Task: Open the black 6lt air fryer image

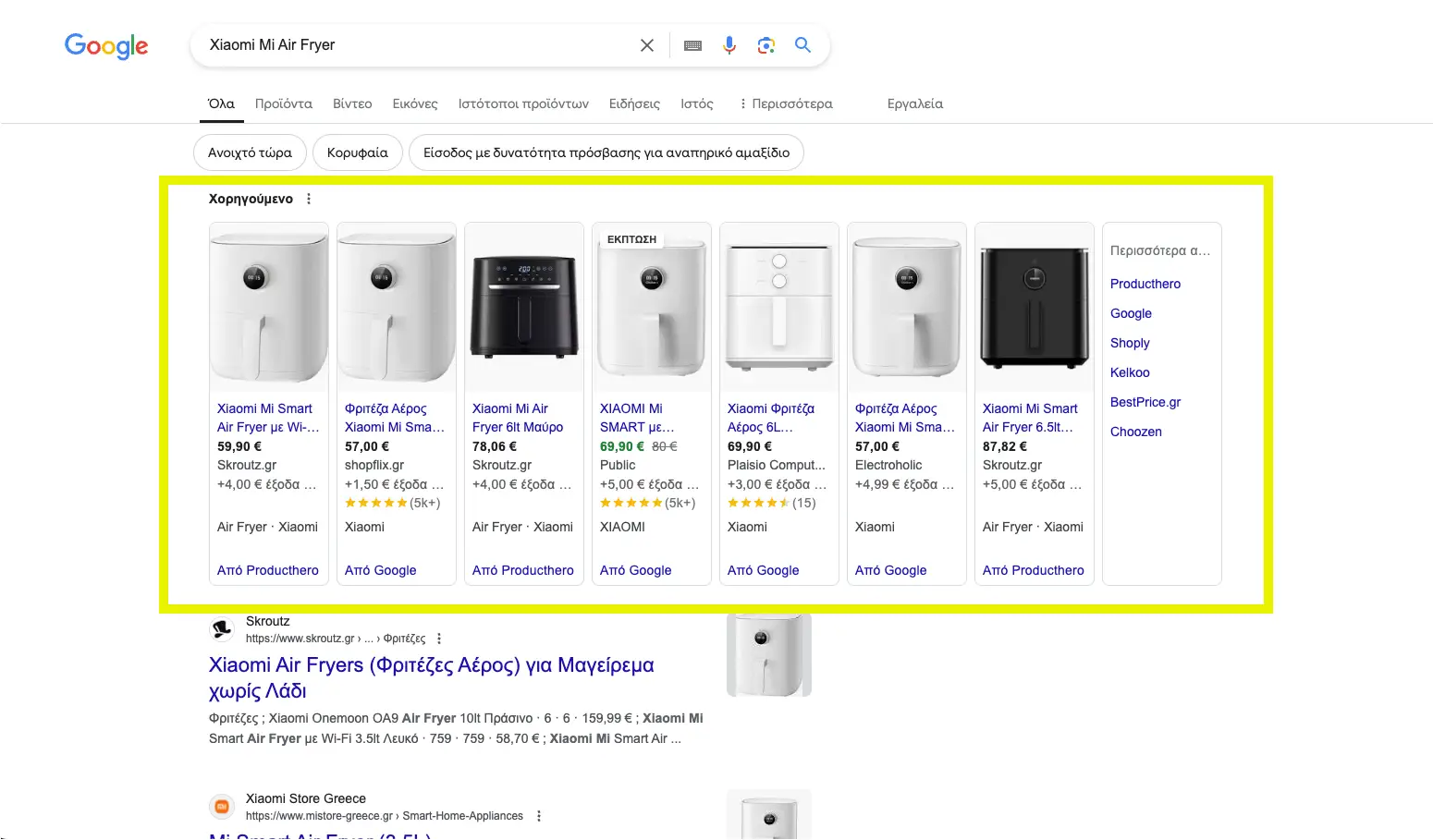Action: point(524,307)
